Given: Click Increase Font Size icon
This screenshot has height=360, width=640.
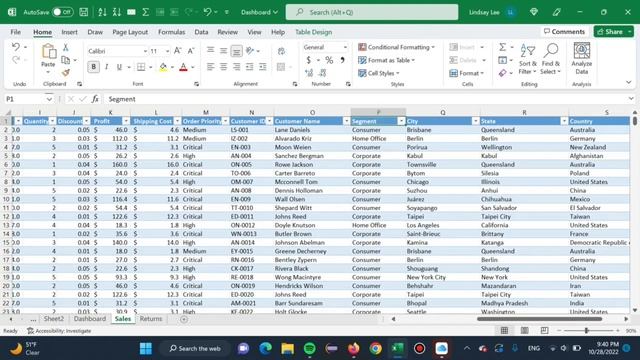Looking at the screenshot, I should point(178,51).
